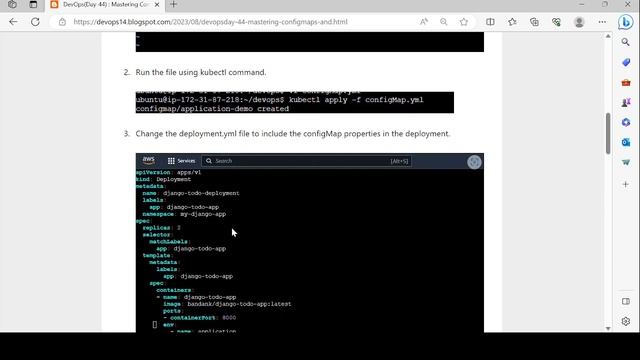Open the sidebar app below Outlook
Screen dimensions: 640x360
coord(626,162)
